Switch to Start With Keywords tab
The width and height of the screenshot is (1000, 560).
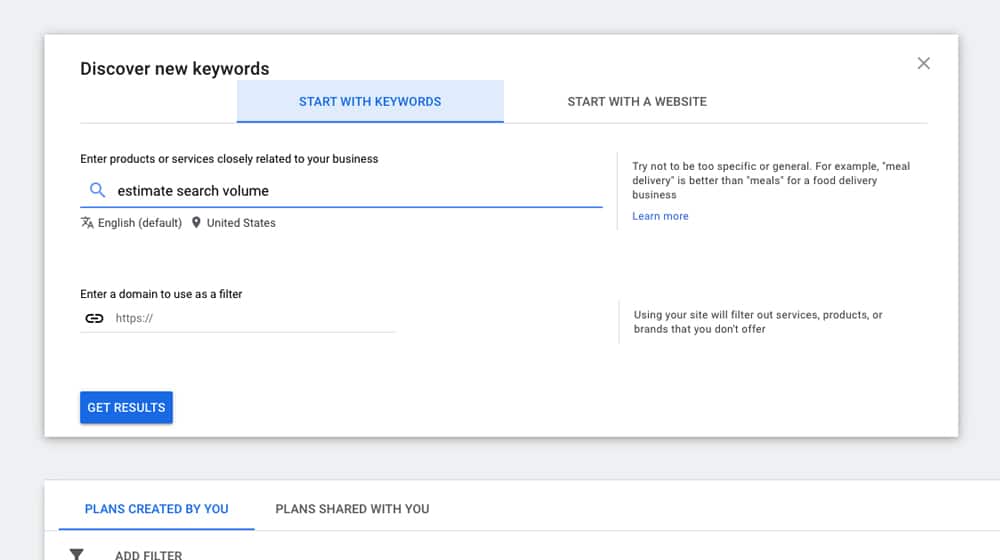370,101
